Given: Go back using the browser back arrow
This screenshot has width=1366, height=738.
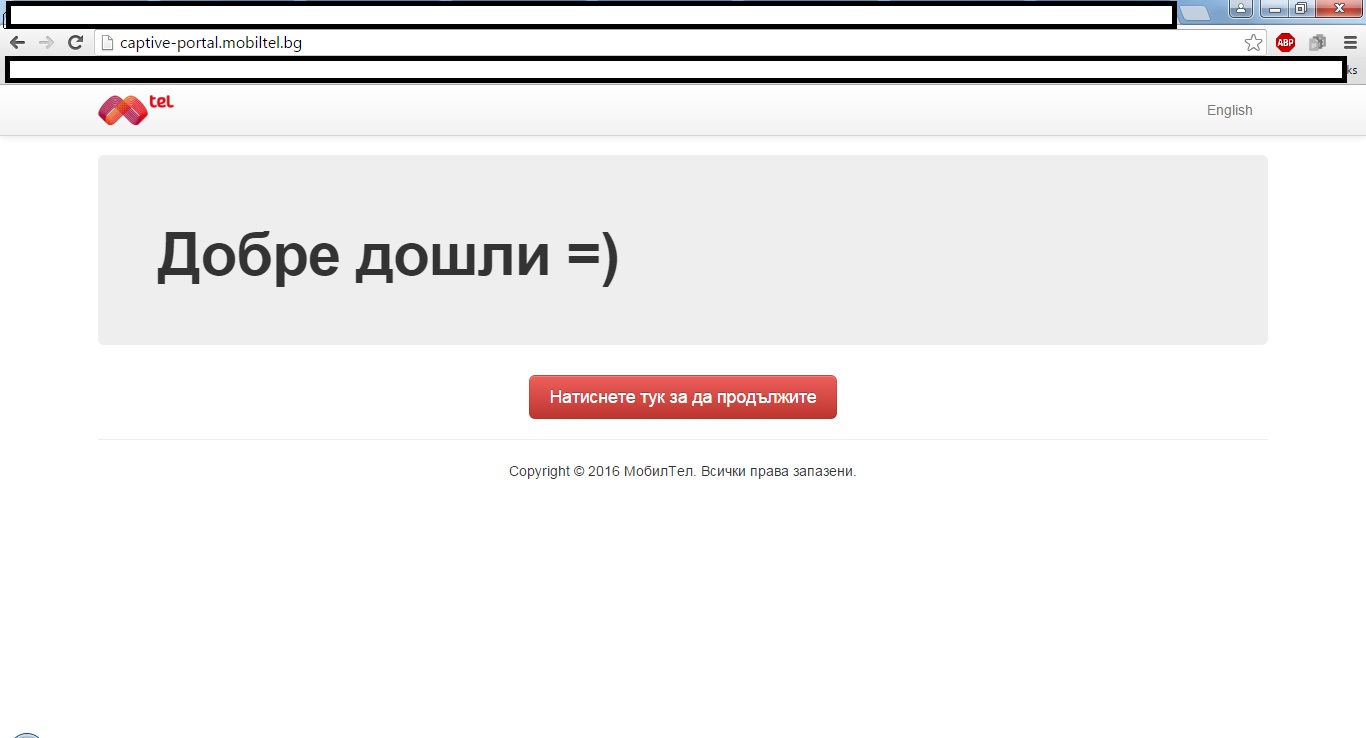Looking at the screenshot, I should click(x=17, y=43).
